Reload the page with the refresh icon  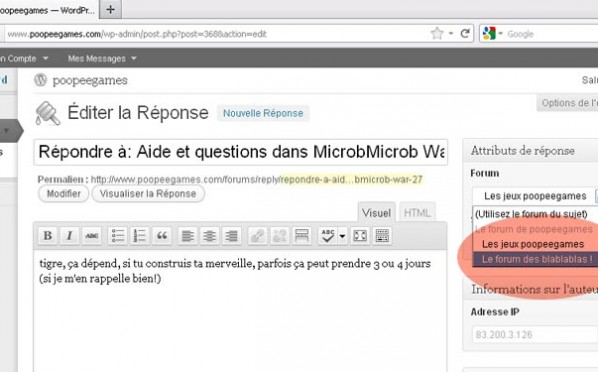[x=465, y=34]
